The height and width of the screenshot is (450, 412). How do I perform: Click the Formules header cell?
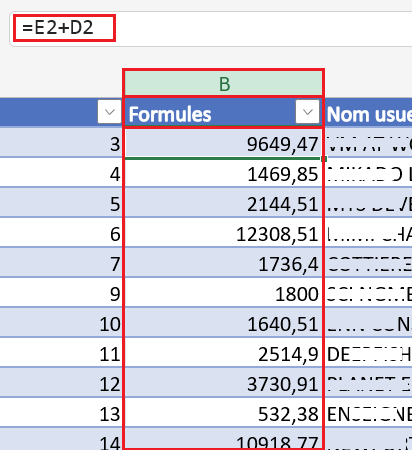pyautogui.click(x=224, y=113)
